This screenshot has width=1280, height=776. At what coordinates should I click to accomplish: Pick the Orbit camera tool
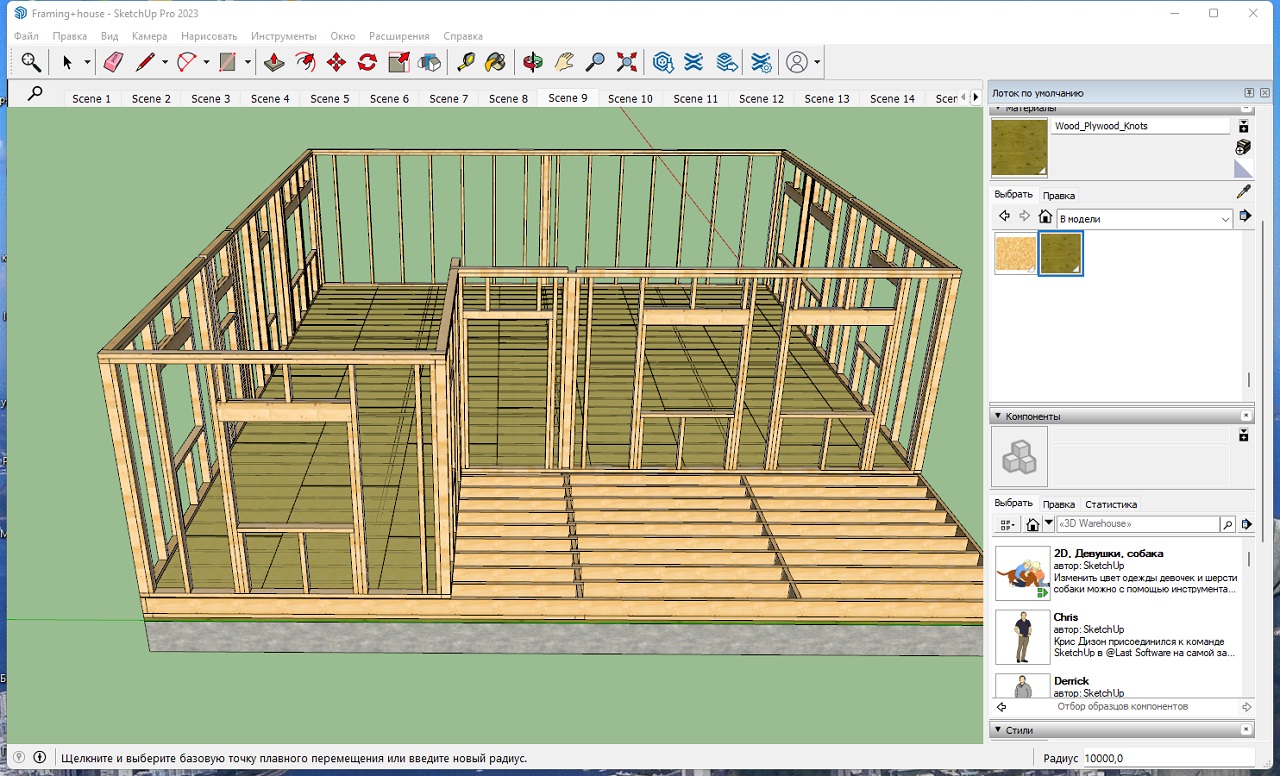(x=533, y=62)
